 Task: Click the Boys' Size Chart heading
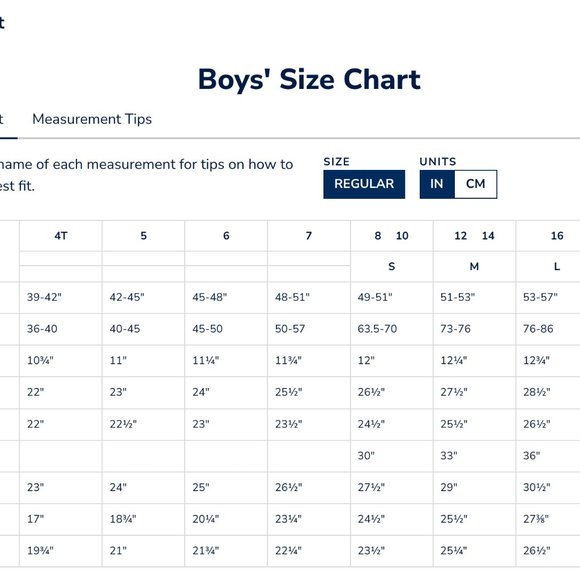[309, 79]
